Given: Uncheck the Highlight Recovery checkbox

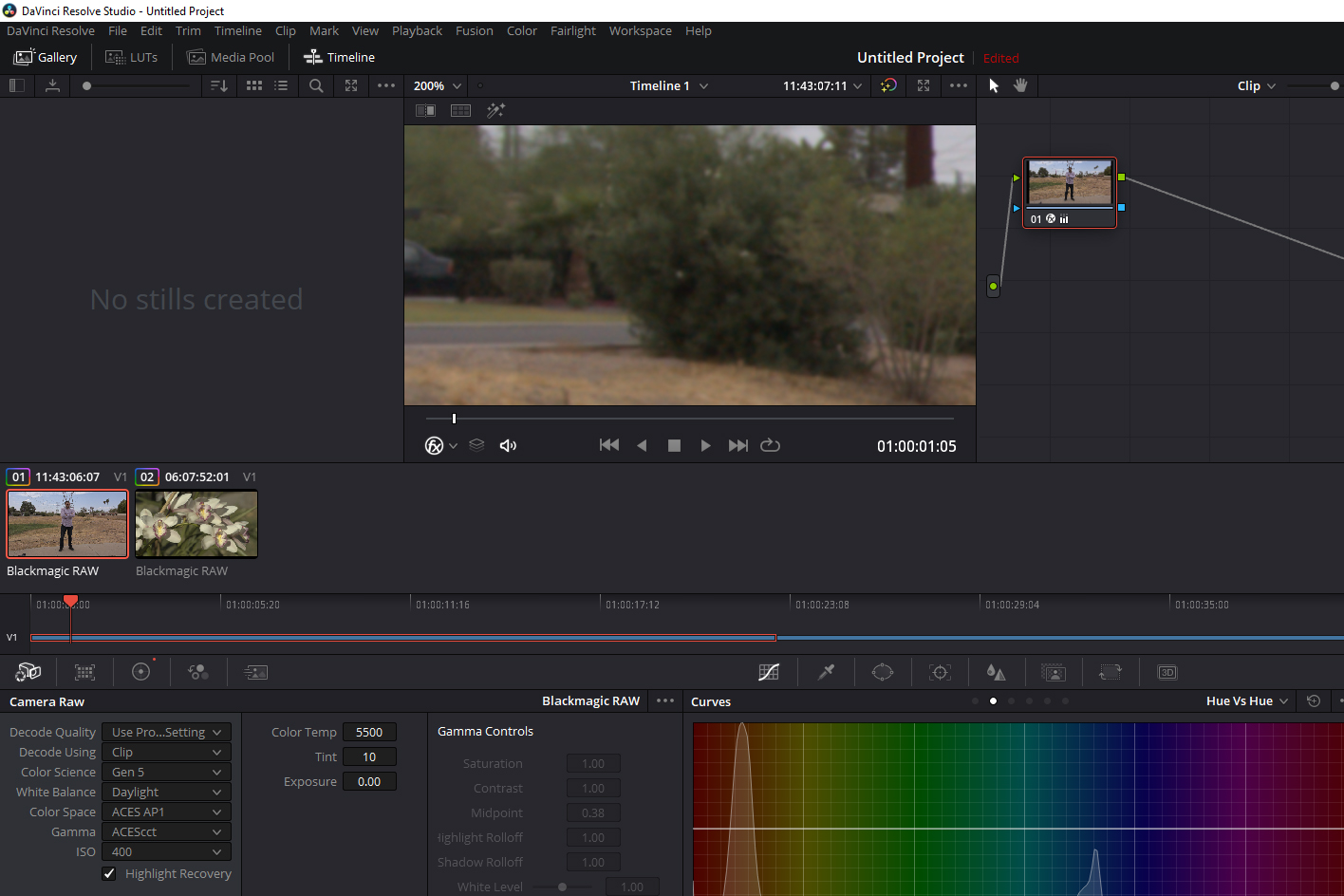Looking at the screenshot, I should [x=109, y=873].
